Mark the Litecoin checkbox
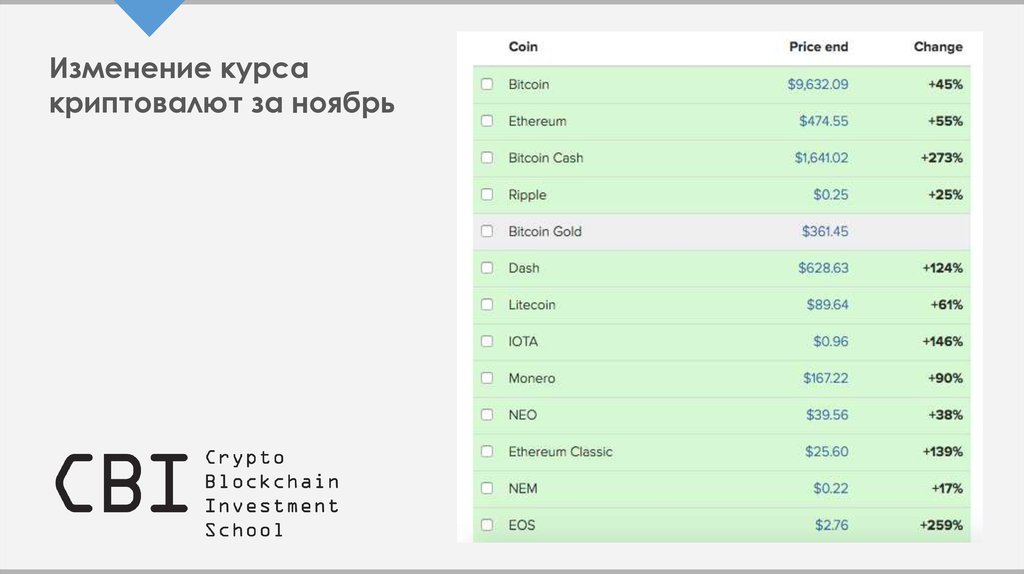The height and width of the screenshot is (574, 1024). point(487,304)
